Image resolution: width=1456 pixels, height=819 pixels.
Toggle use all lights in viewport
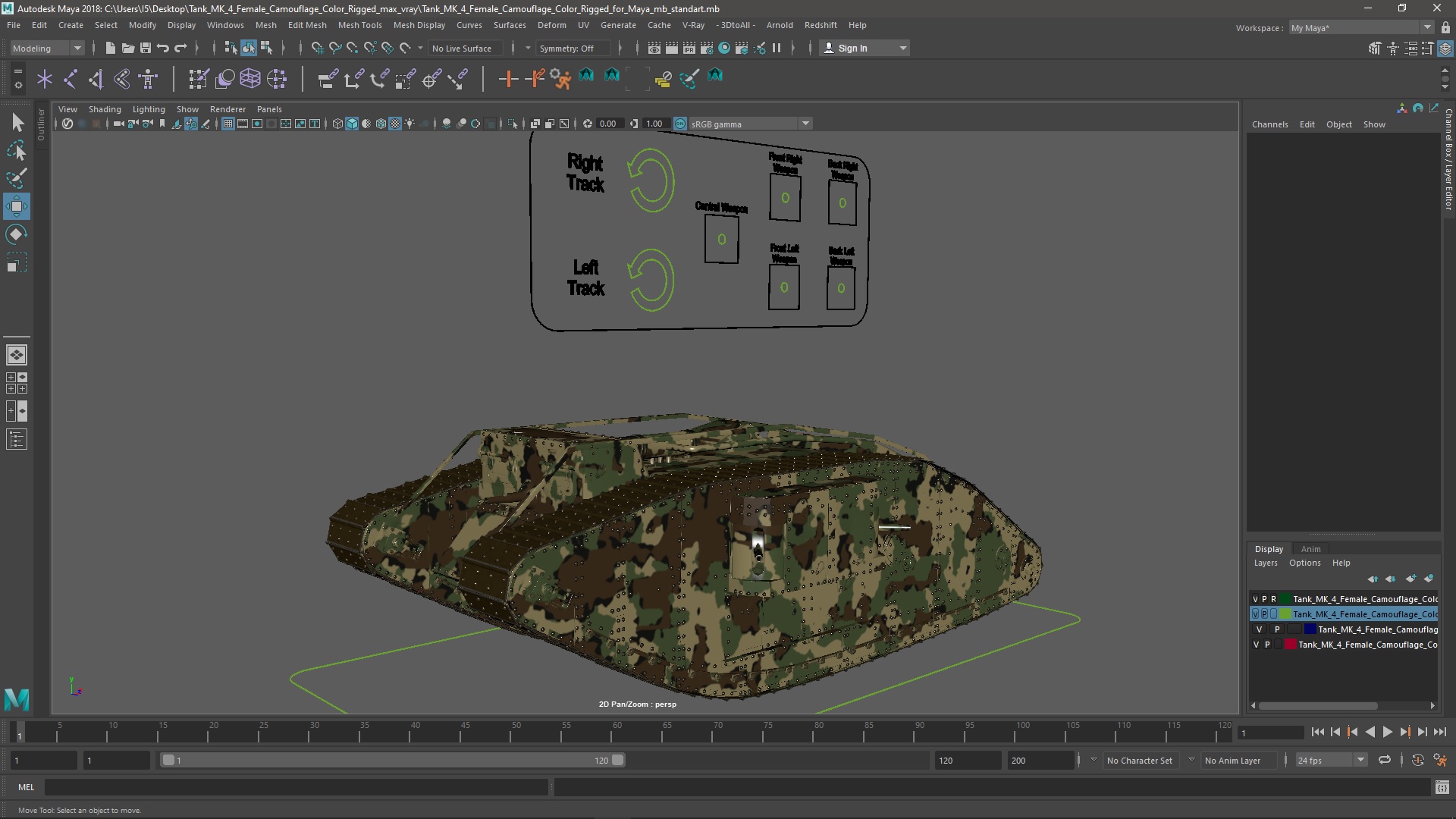click(x=410, y=124)
